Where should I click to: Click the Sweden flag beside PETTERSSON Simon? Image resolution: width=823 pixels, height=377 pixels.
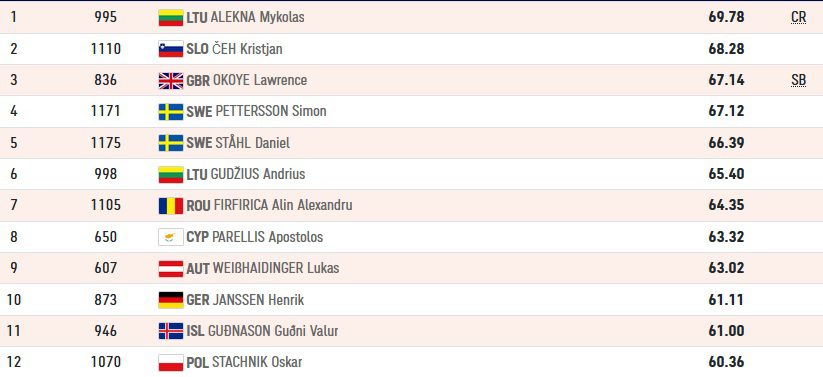pyautogui.click(x=171, y=111)
